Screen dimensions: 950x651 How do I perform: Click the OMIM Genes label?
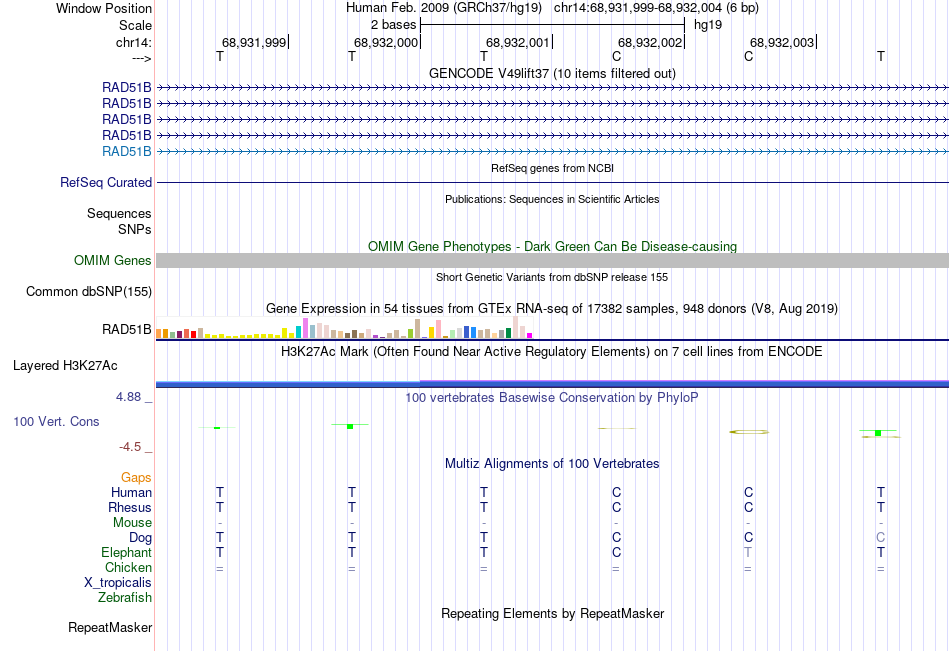click(112, 261)
